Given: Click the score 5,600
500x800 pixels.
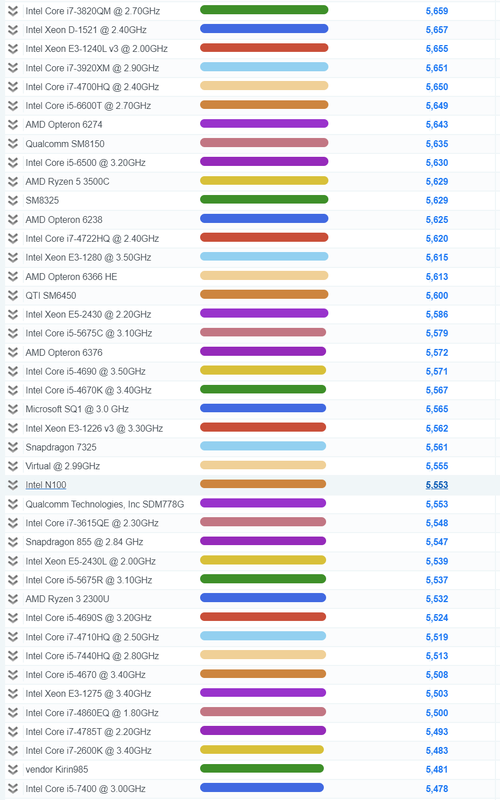Looking at the screenshot, I should (x=437, y=295).
